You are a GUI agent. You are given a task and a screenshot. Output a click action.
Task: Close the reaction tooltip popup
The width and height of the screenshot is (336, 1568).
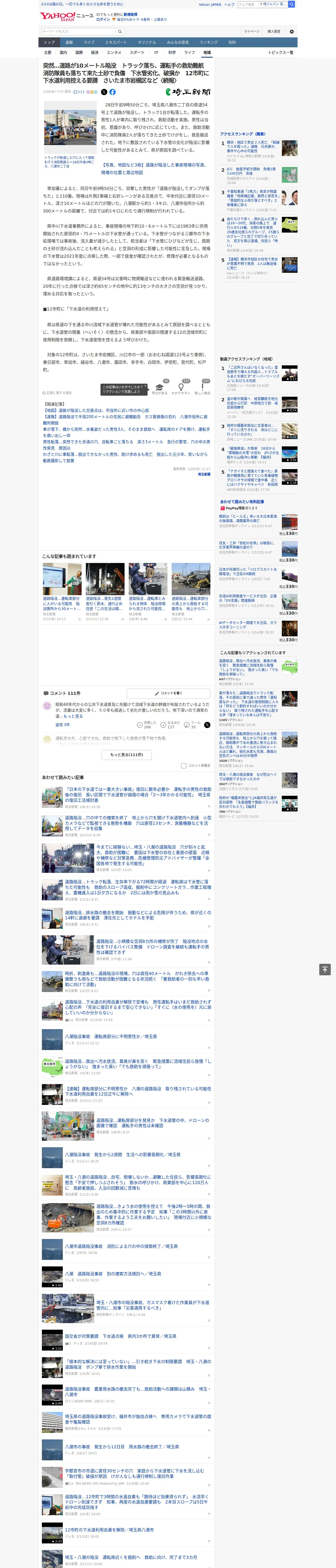(x=145, y=386)
